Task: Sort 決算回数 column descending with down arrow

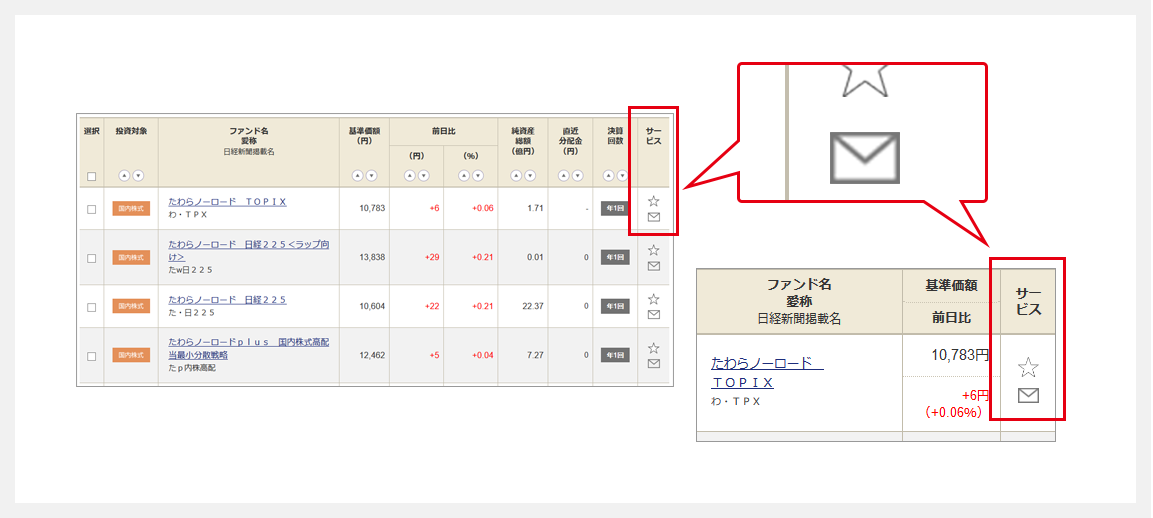Action: click(x=622, y=176)
